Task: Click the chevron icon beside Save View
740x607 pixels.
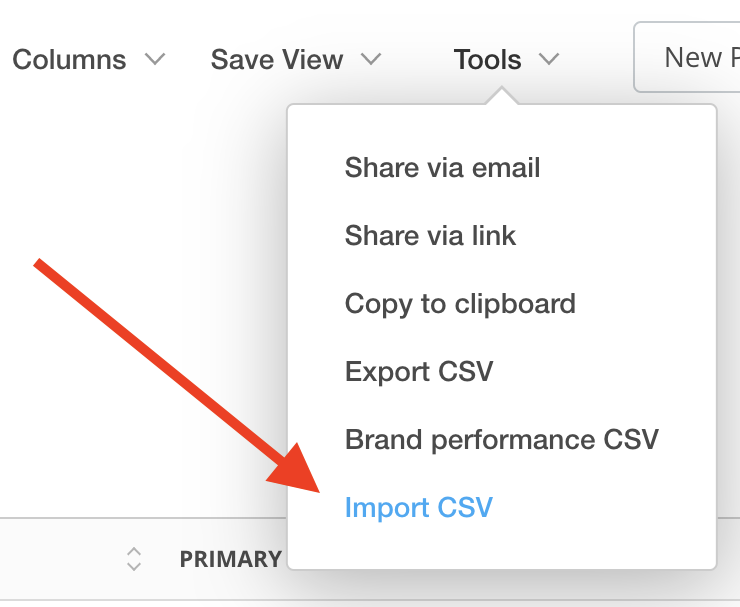Action: point(371,59)
